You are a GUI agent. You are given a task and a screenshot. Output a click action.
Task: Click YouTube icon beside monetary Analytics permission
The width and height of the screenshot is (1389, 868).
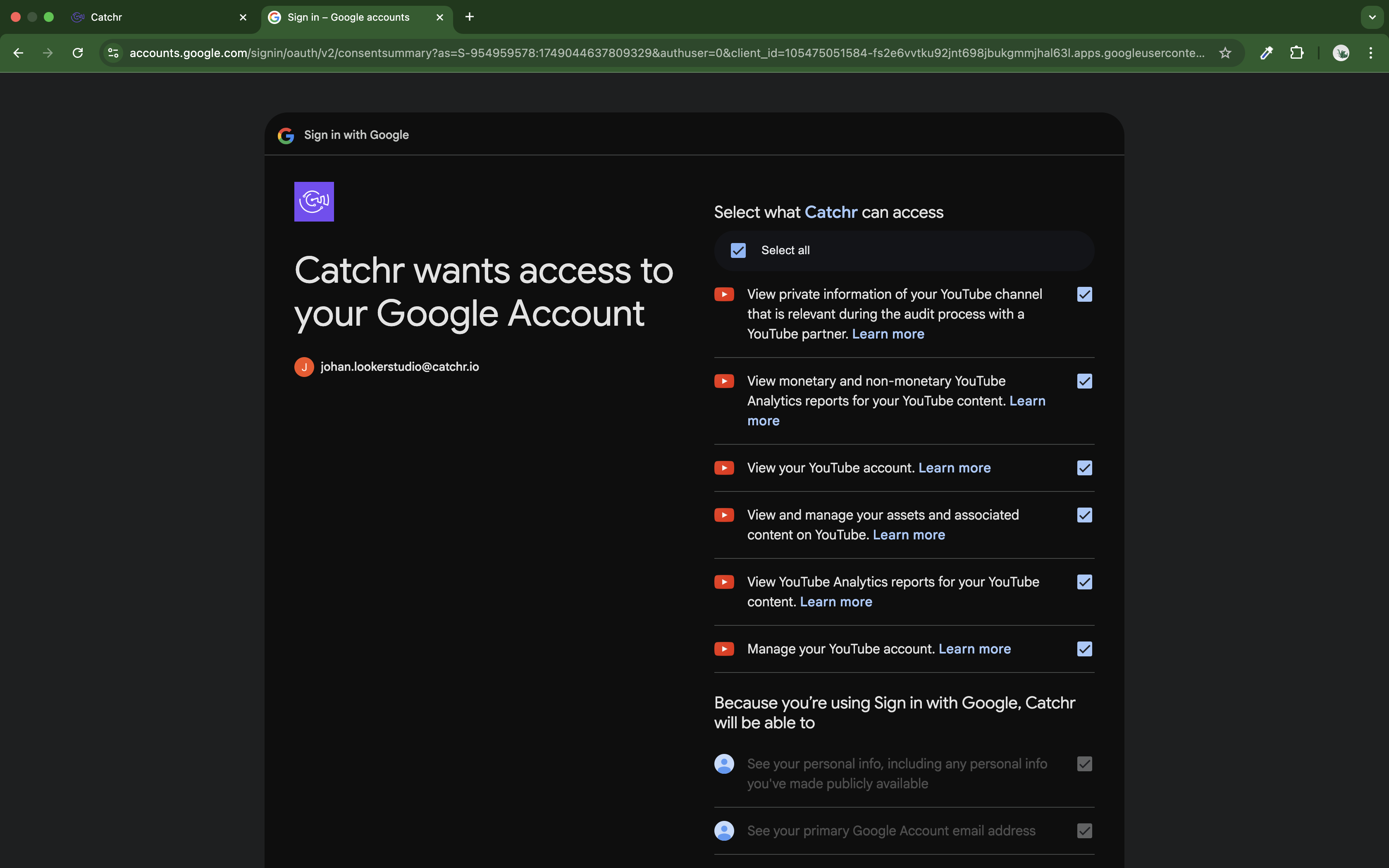724,381
